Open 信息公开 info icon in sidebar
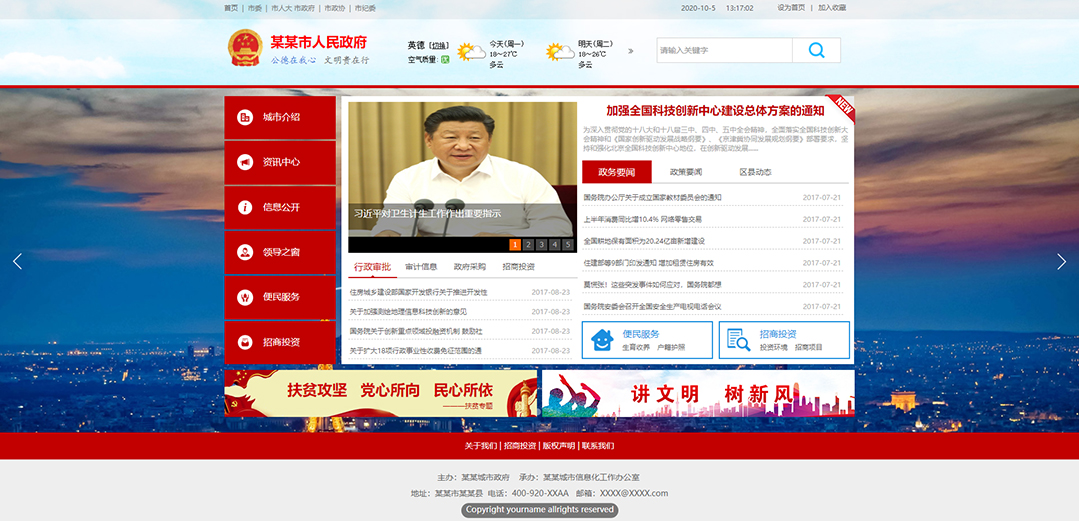 245,207
